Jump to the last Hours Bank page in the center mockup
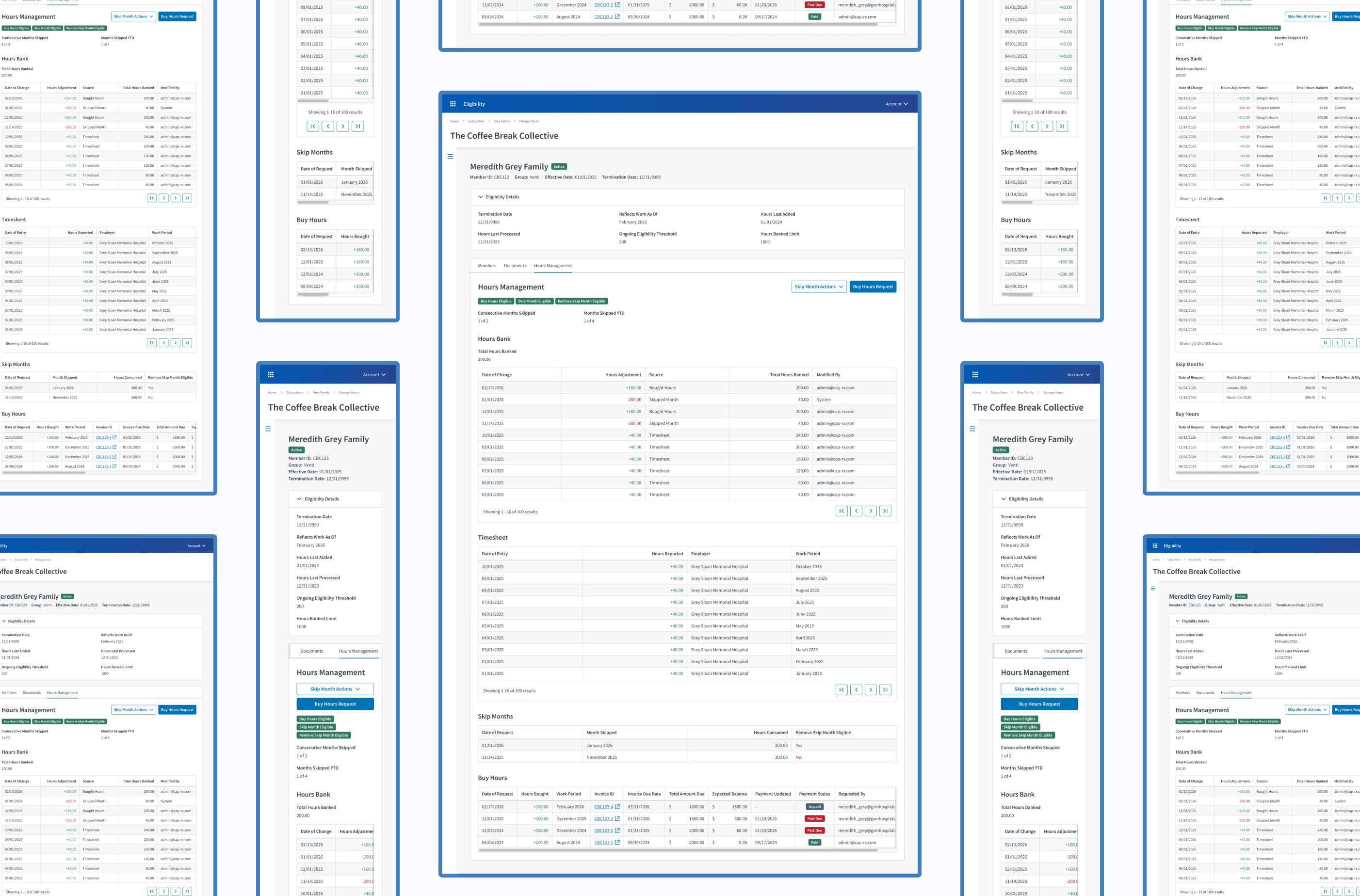 point(885,512)
